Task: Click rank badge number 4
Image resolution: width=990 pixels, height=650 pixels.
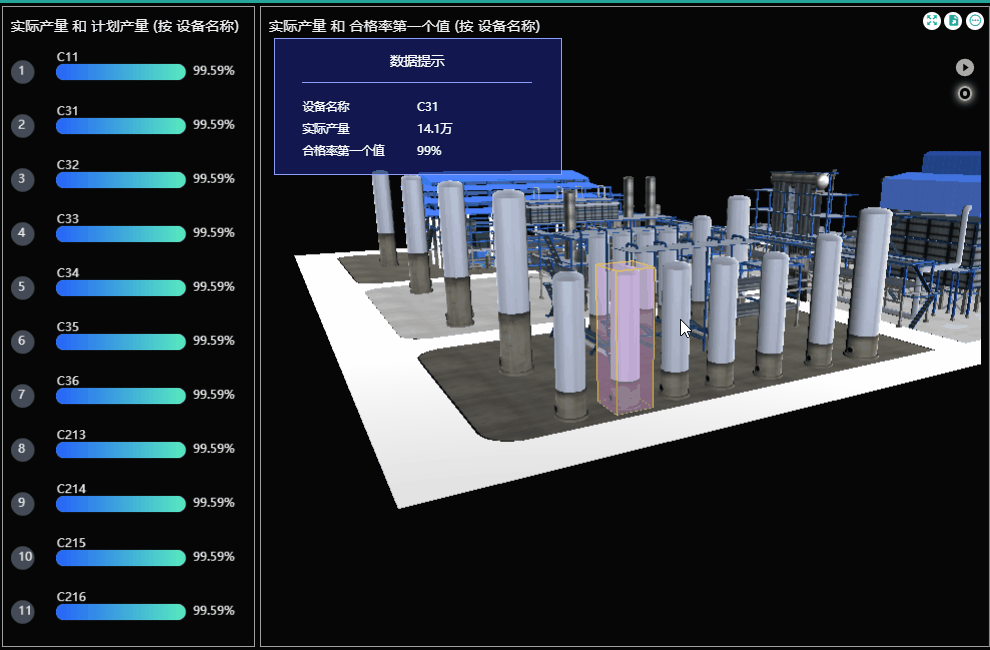Action: 23,234
